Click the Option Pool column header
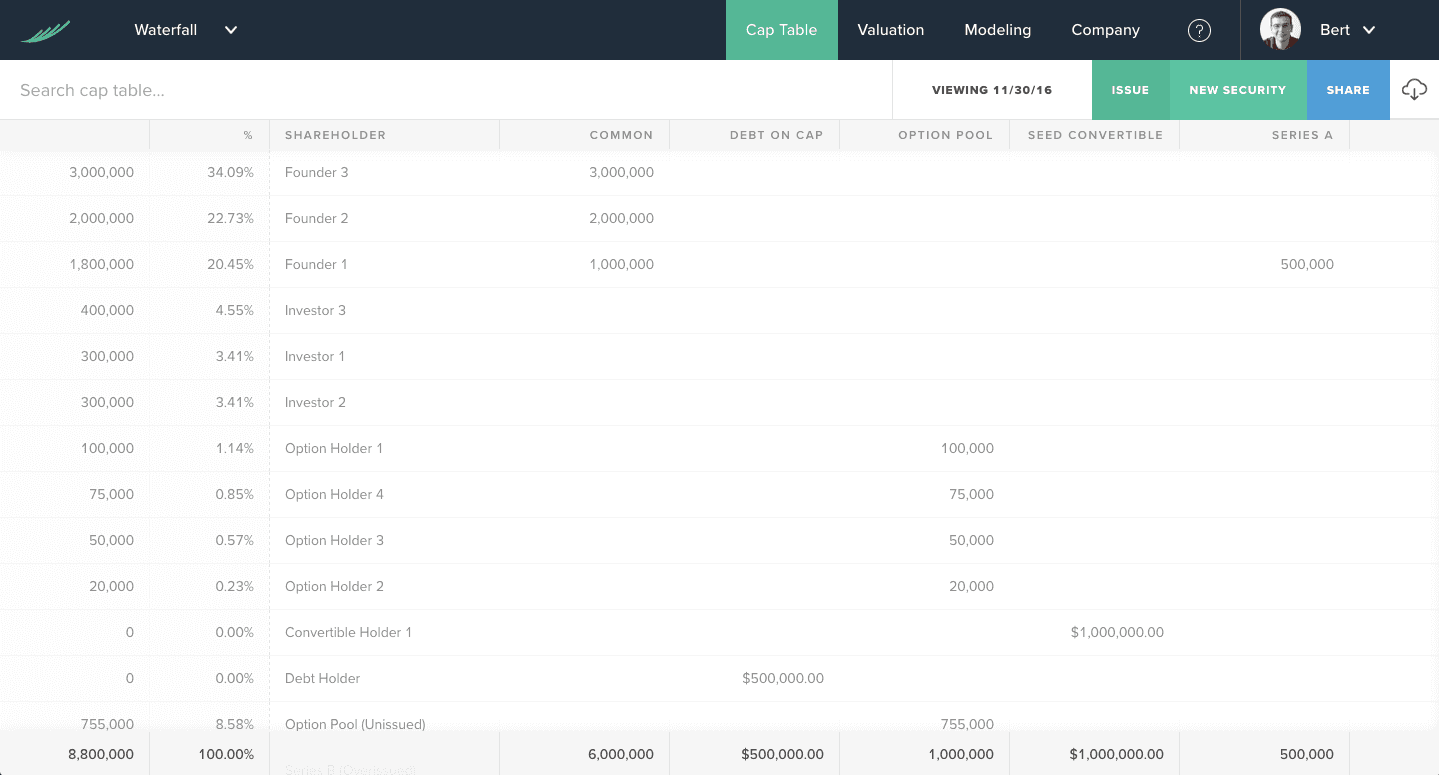This screenshot has width=1439, height=775. pos(945,135)
